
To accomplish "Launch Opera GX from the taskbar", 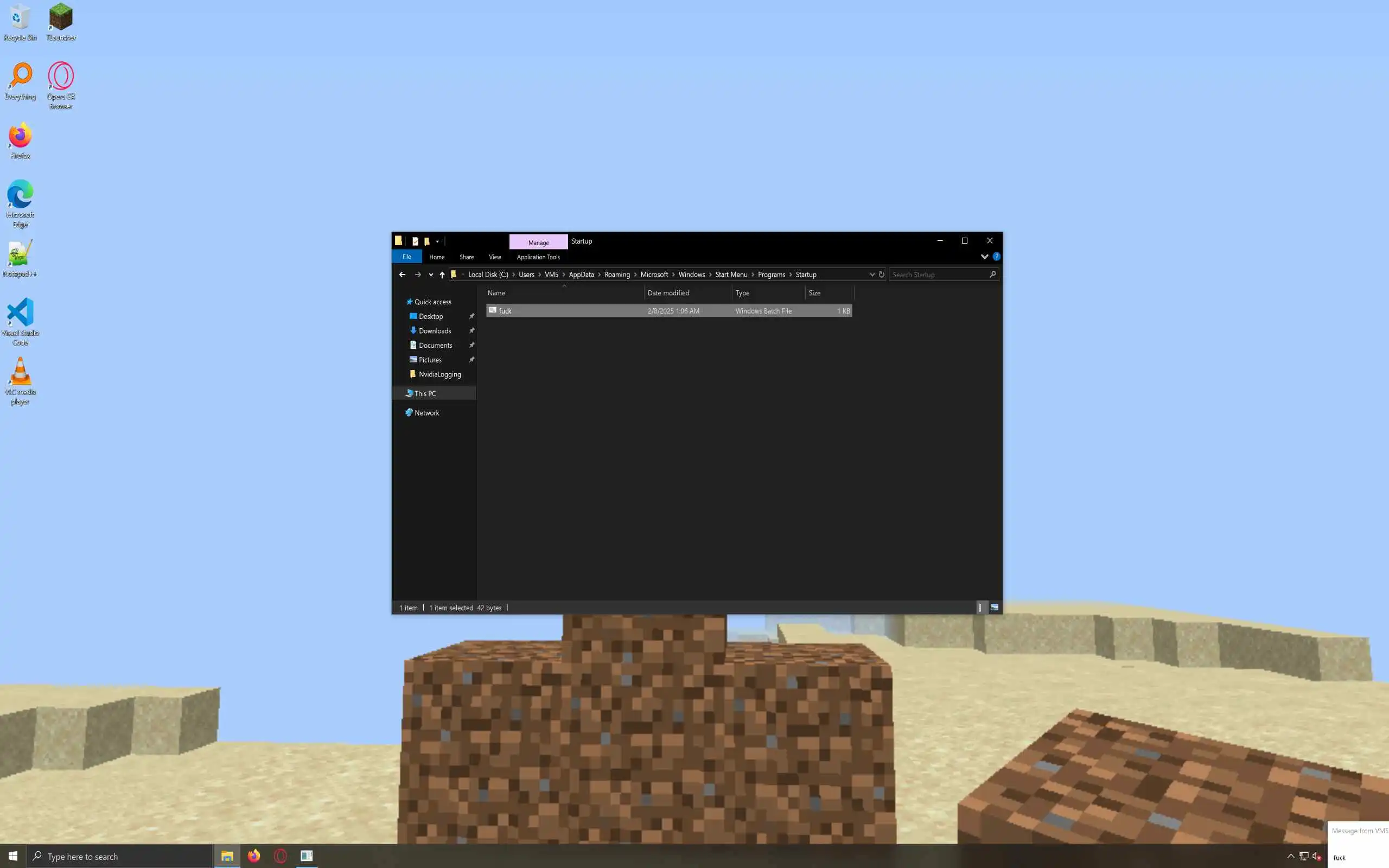I will click(280, 856).
